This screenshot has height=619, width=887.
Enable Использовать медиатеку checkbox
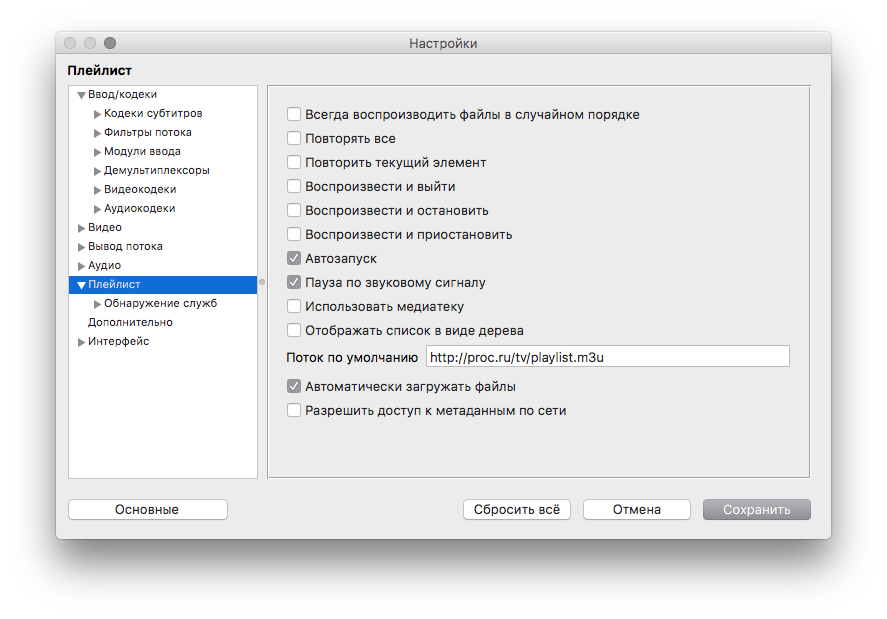click(x=294, y=306)
